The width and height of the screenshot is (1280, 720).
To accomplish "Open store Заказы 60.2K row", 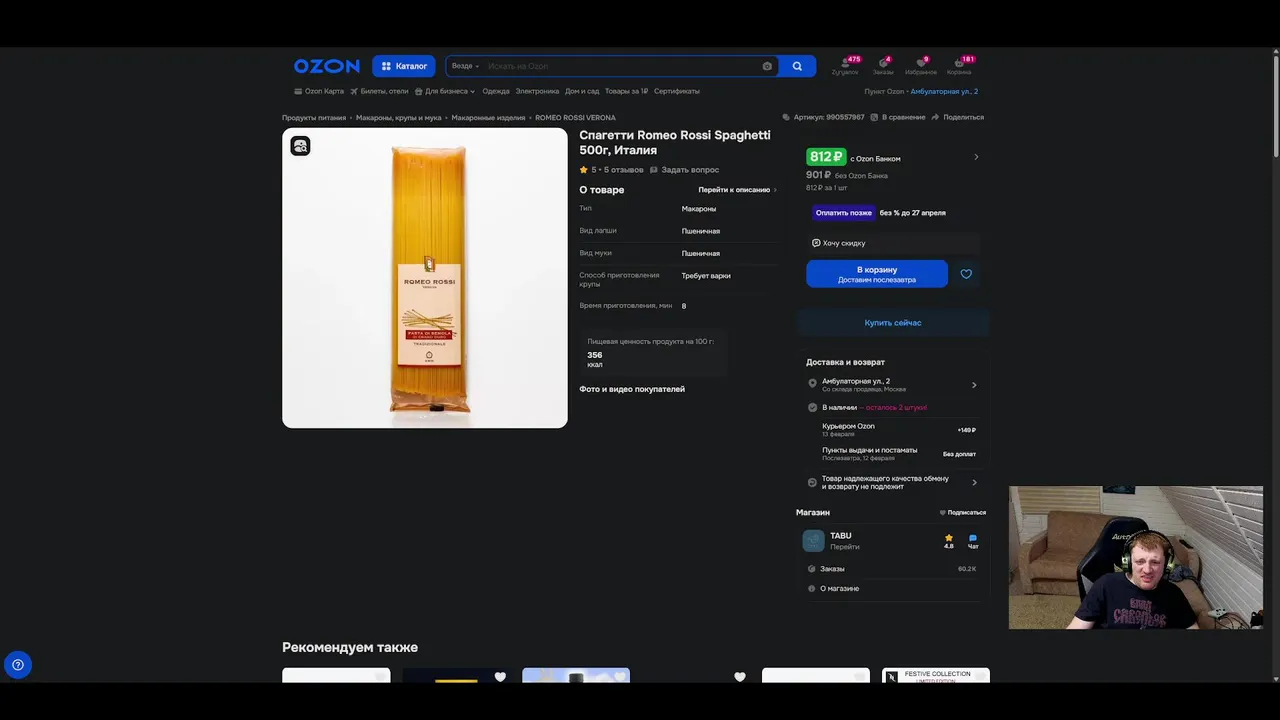I will pyautogui.click(x=892, y=569).
